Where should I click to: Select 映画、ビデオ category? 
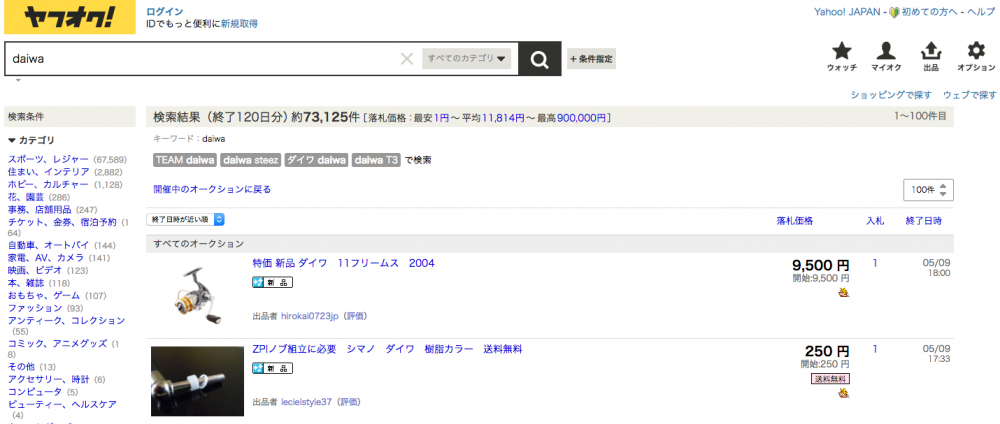35,270
